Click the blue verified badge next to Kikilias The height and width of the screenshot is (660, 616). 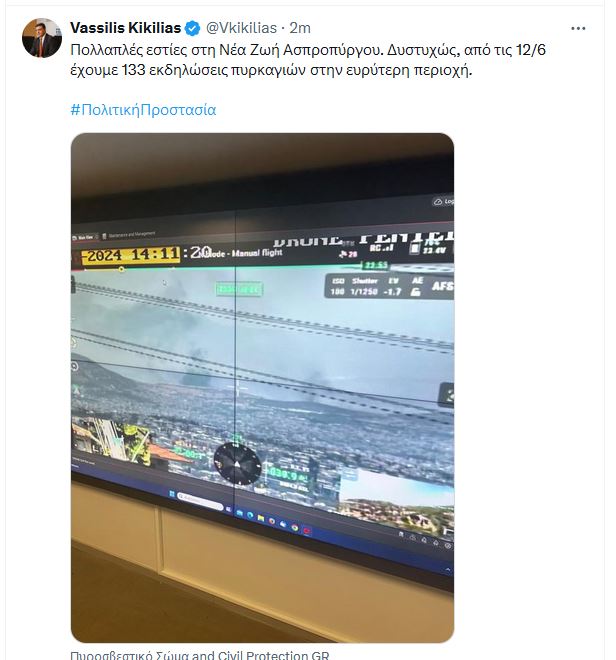(x=193, y=28)
